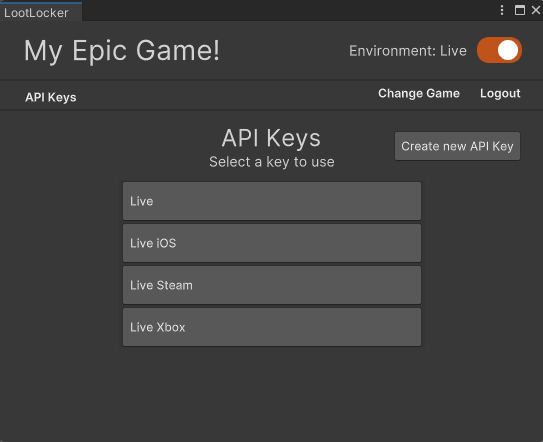Maximize the LootLocker window

519,10
